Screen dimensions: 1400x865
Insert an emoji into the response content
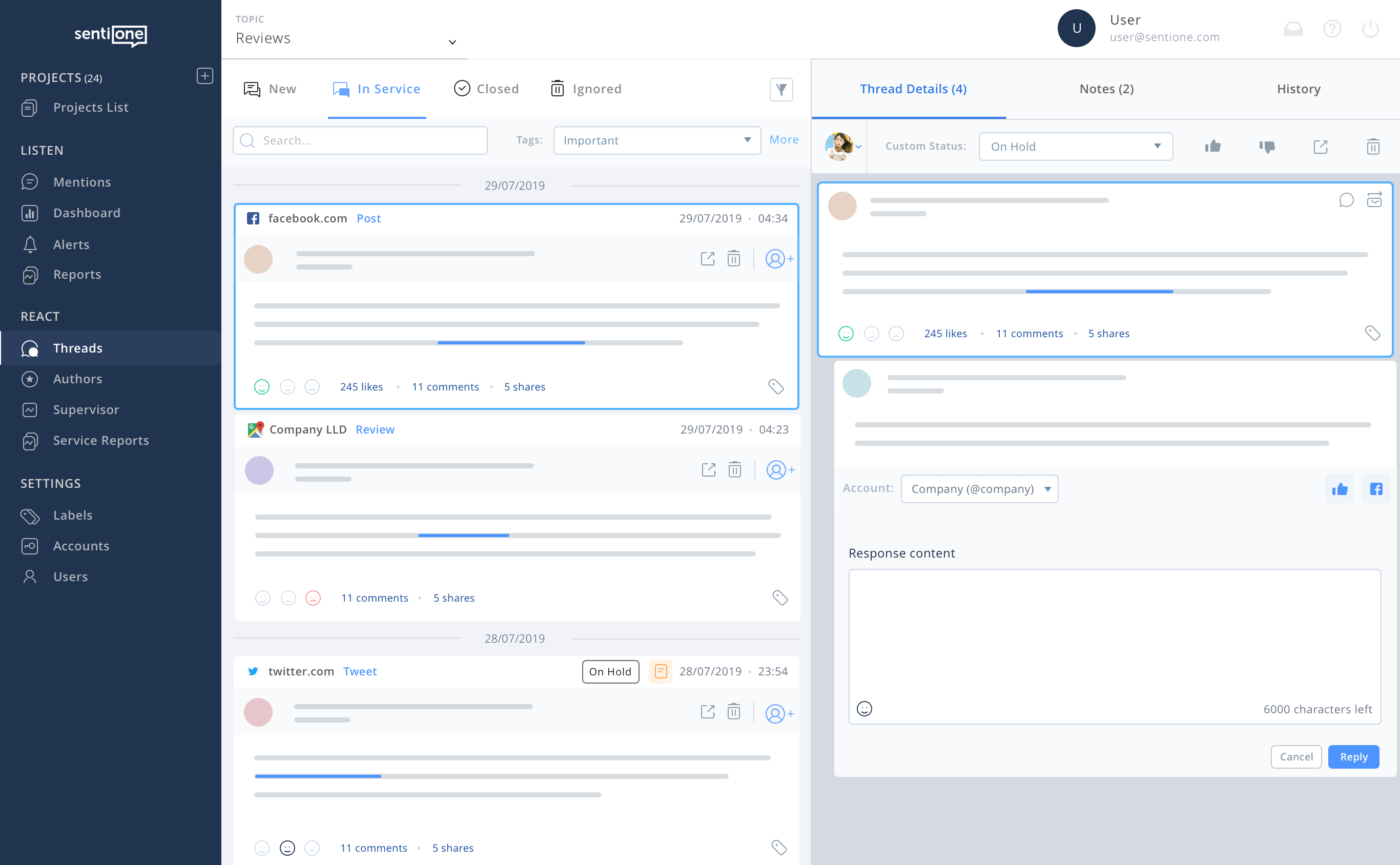[864, 708]
